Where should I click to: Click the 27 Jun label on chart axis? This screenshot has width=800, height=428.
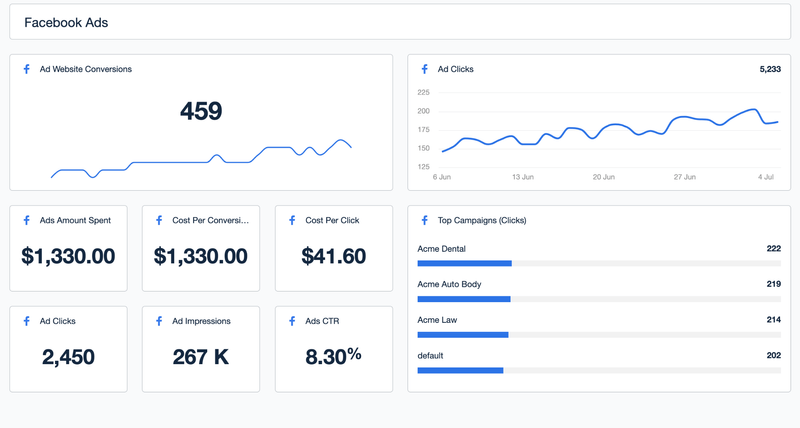(x=685, y=176)
